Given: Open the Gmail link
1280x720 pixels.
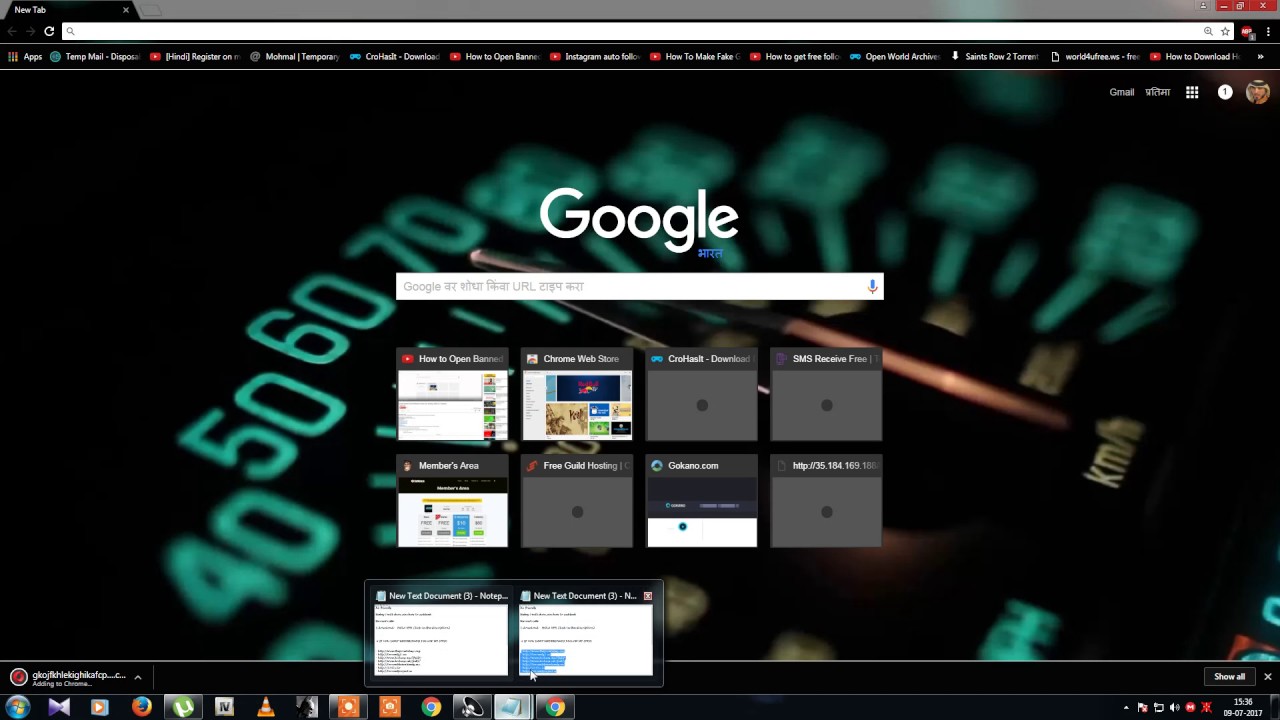Looking at the screenshot, I should [1122, 92].
